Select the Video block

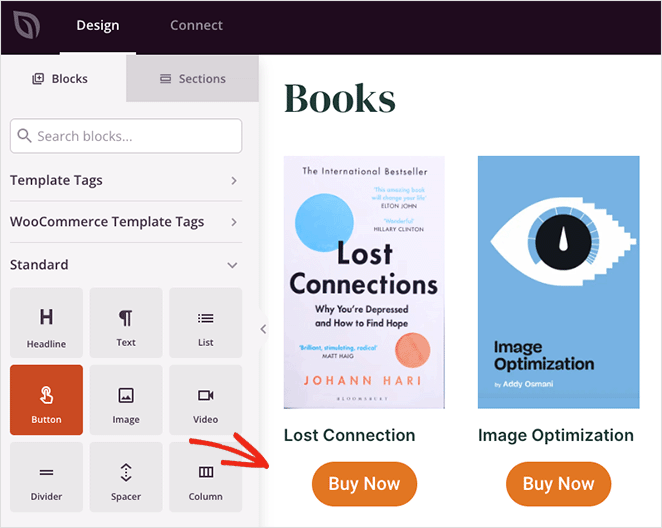click(206, 400)
